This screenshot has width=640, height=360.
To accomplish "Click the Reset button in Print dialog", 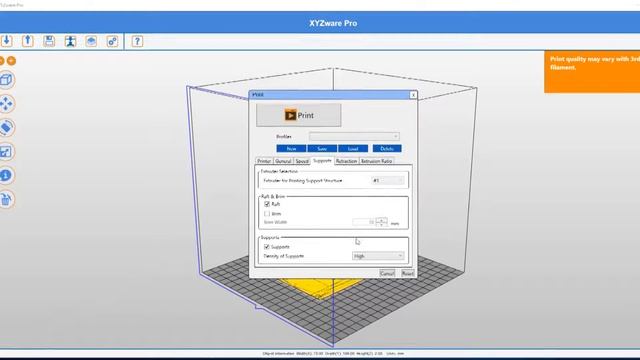I will pos(407,273).
